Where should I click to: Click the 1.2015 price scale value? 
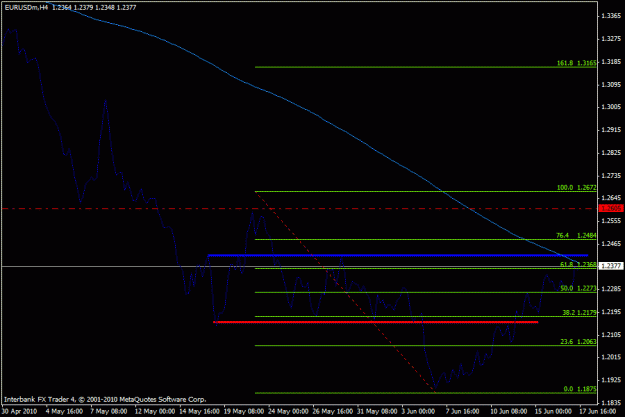(x=611, y=357)
